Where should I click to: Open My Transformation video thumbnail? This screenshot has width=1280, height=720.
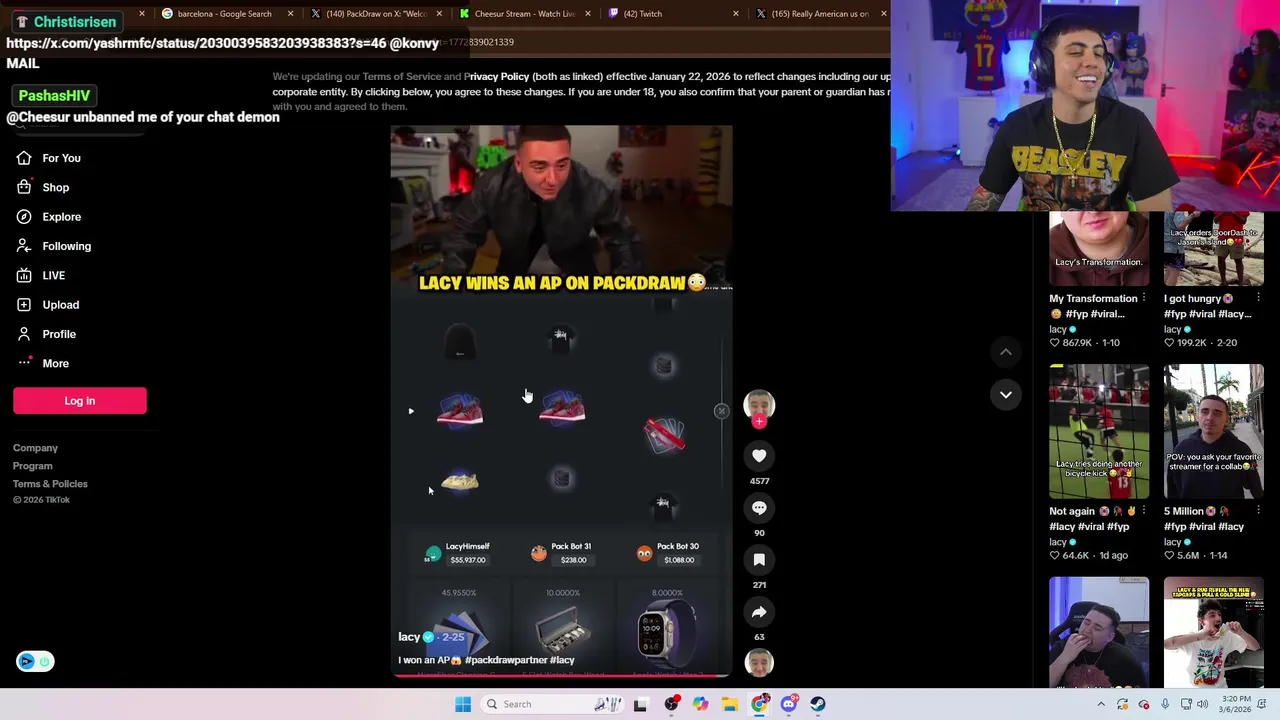point(1099,248)
